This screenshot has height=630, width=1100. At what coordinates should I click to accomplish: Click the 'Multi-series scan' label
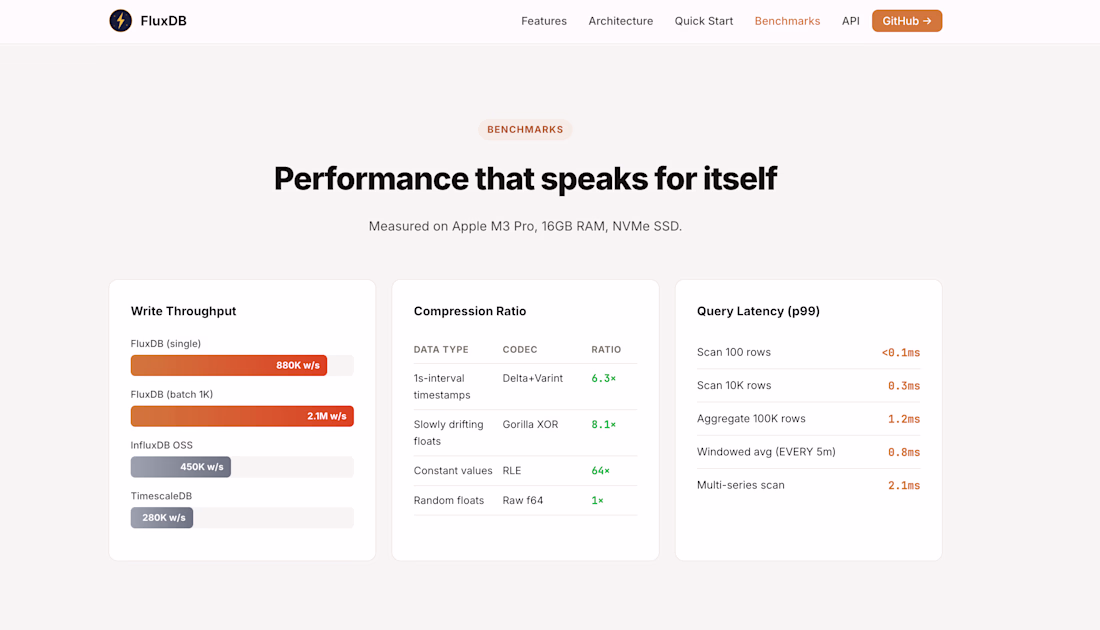[740, 485]
